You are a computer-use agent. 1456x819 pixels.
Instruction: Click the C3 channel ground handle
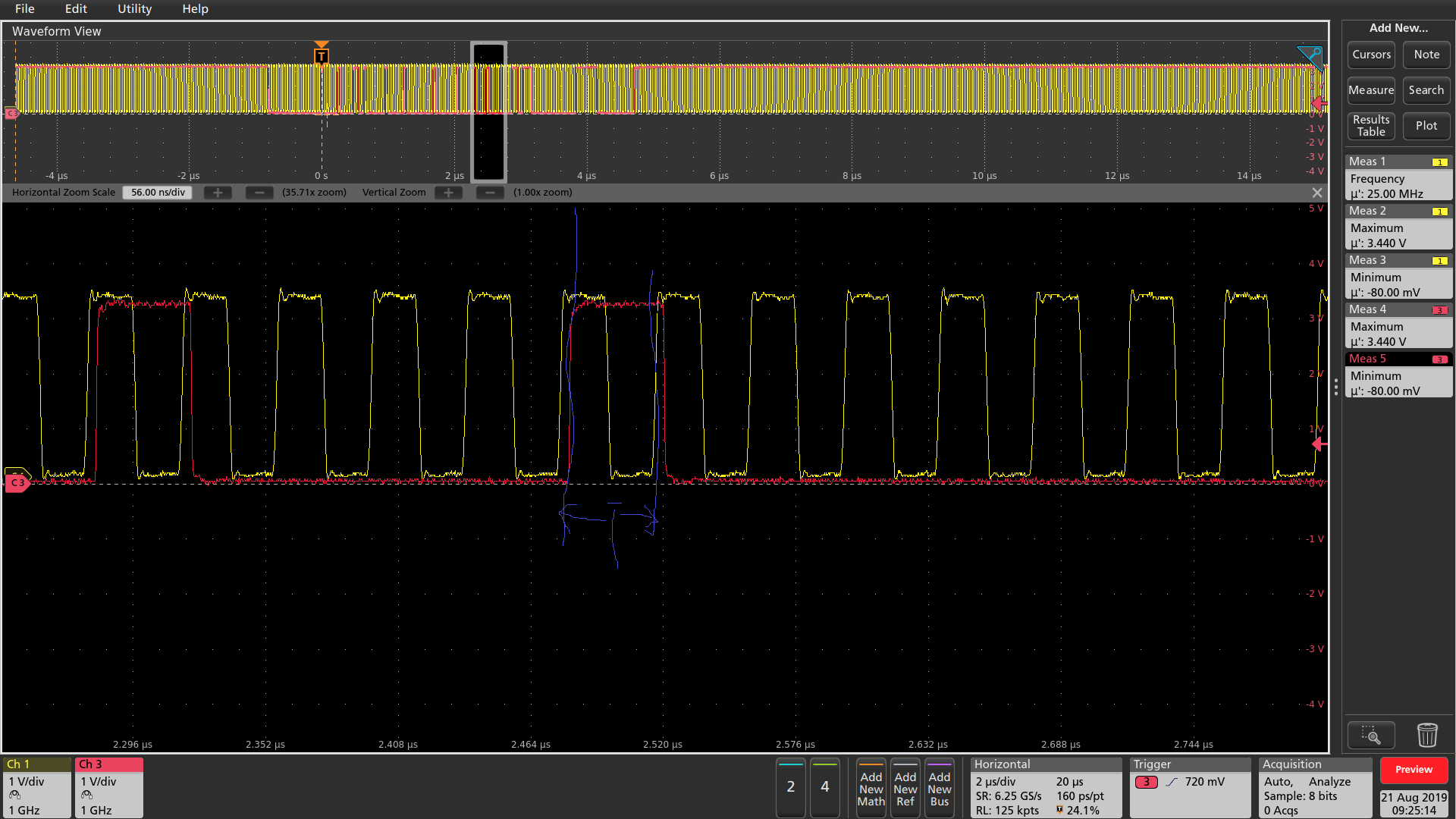coord(17,482)
